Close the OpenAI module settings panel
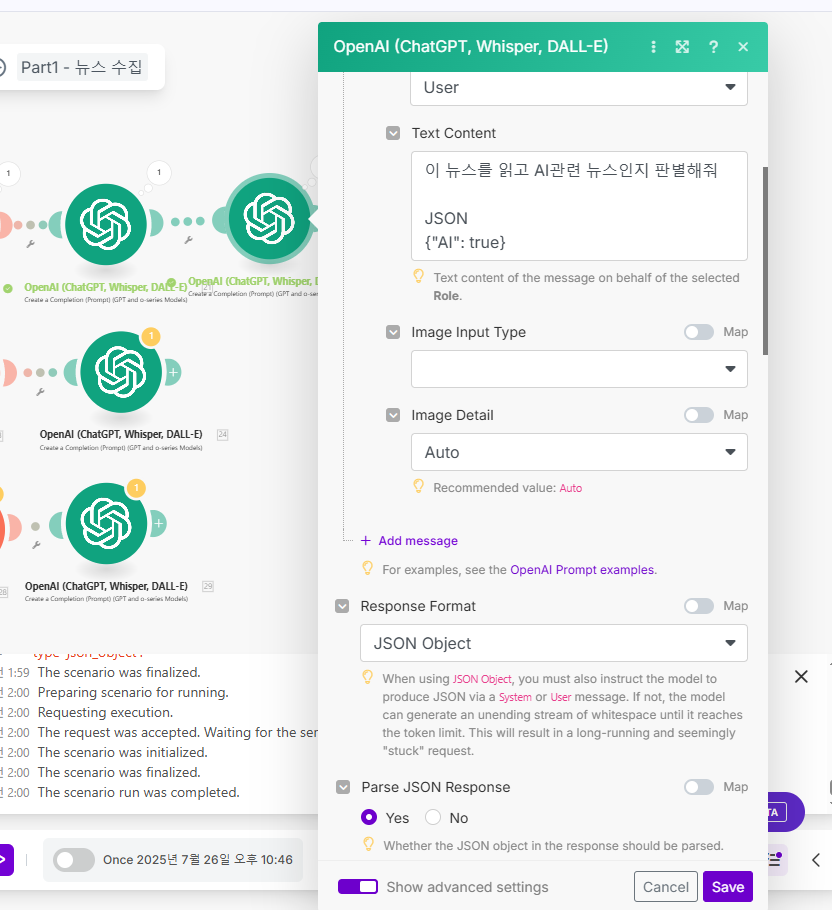The height and width of the screenshot is (910, 832). pos(743,47)
